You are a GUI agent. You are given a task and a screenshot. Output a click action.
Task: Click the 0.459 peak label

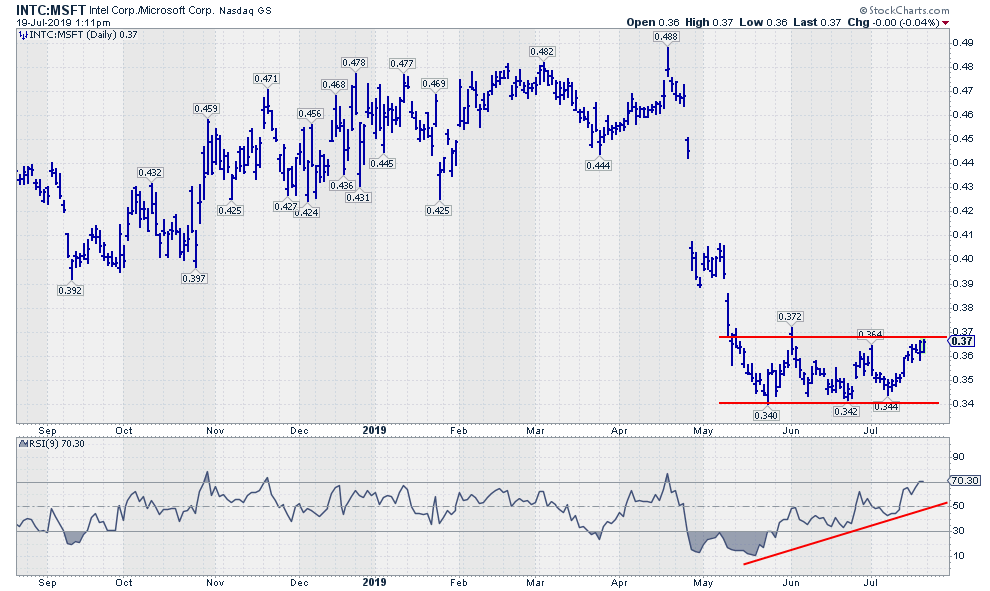click(206, 109)
